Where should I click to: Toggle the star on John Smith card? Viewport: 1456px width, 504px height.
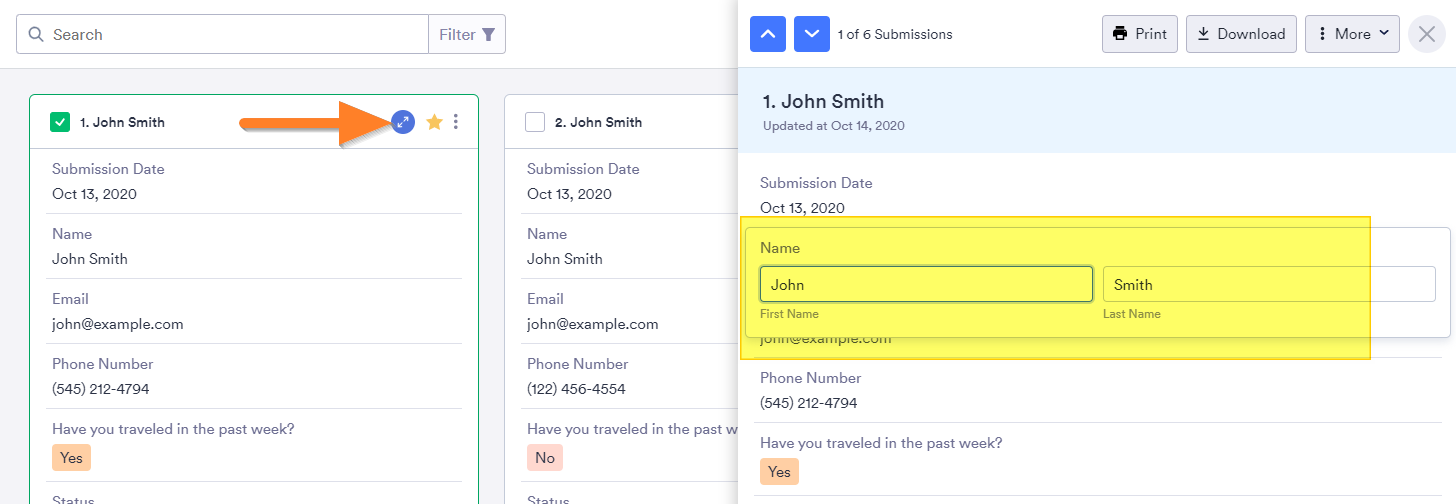434,122
